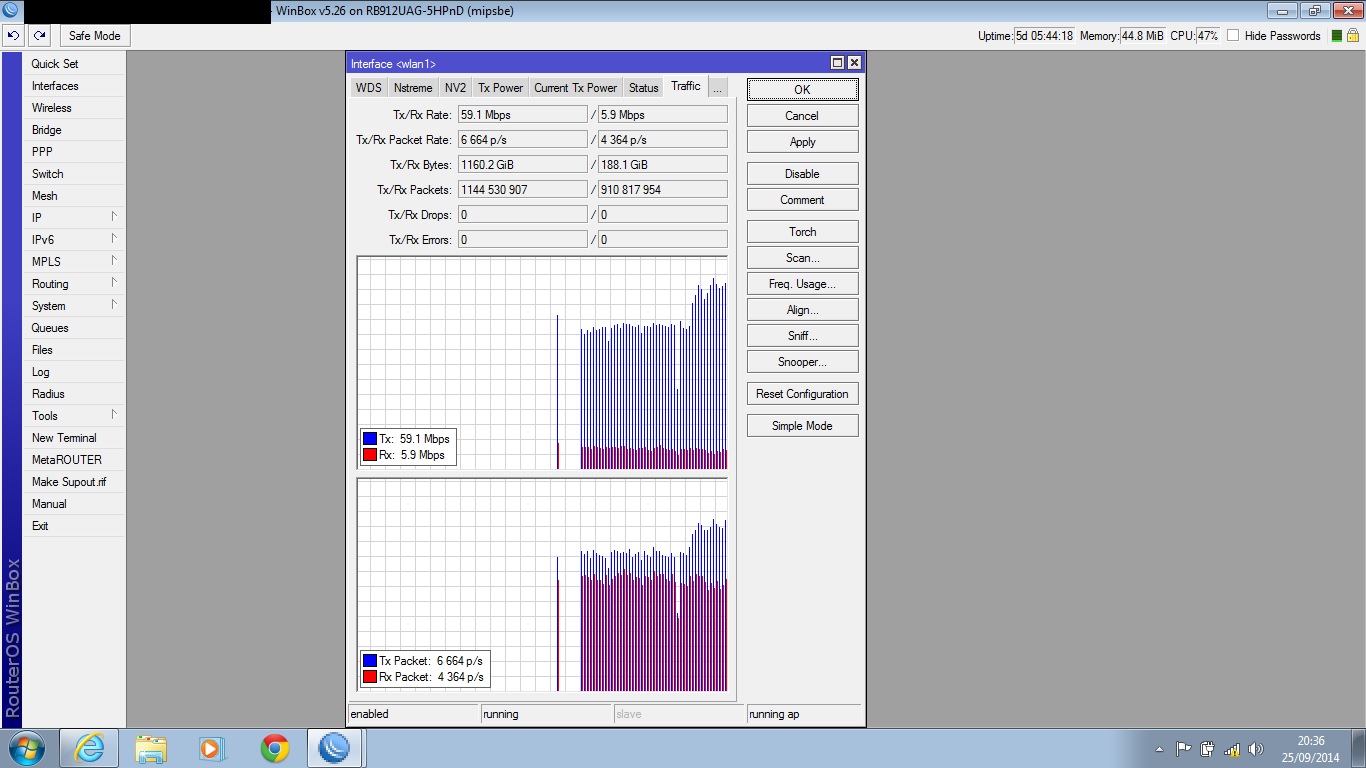This screenshot has width=1366, height=768.
Task: Open the Wireless menu item
Action: click(x=75, y=108)
